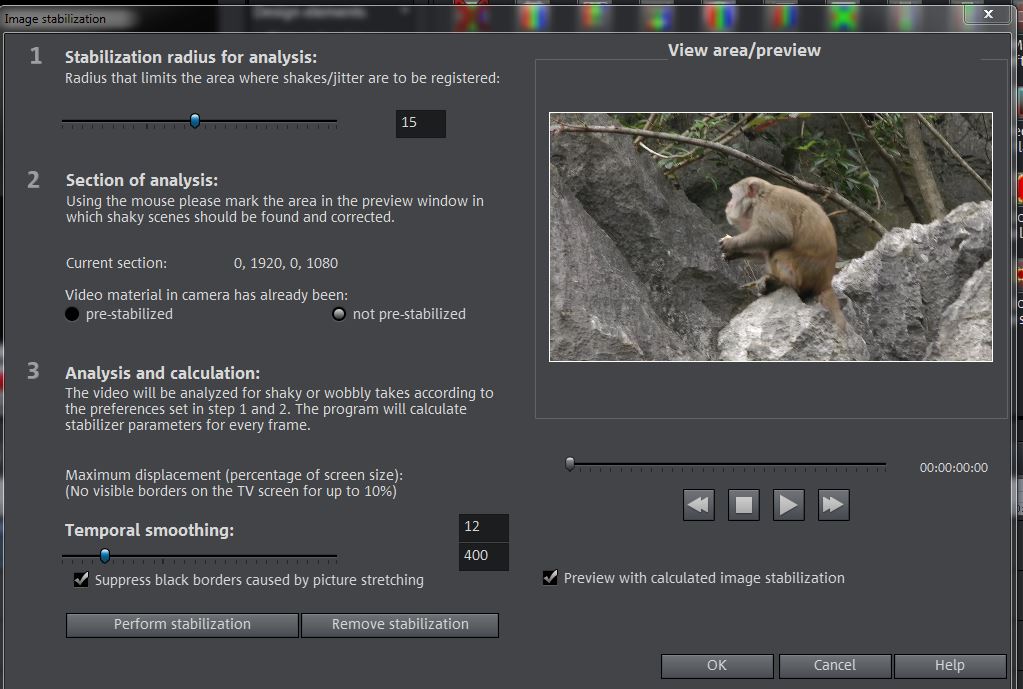Select the value field showing 400
The width and height of the screenshot is (1023, 689).
[483, 556]
